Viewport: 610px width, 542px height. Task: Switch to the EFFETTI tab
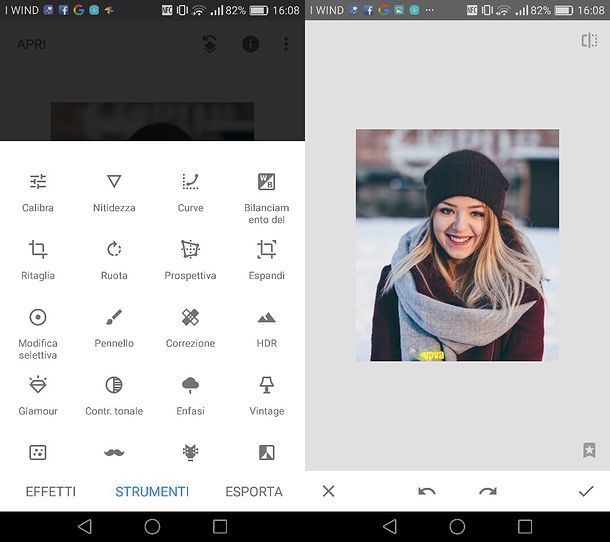pyautogui.click(x=51, y=491)
